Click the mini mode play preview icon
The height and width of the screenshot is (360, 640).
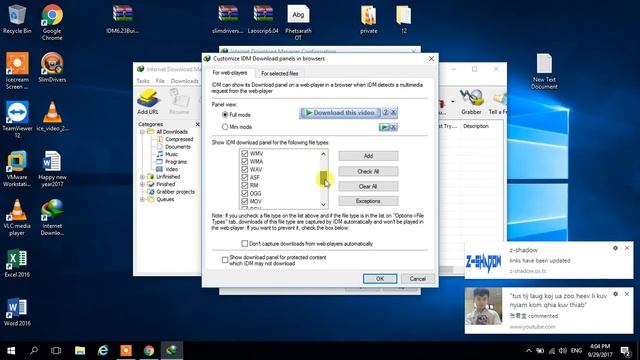(x=384, y=127)
